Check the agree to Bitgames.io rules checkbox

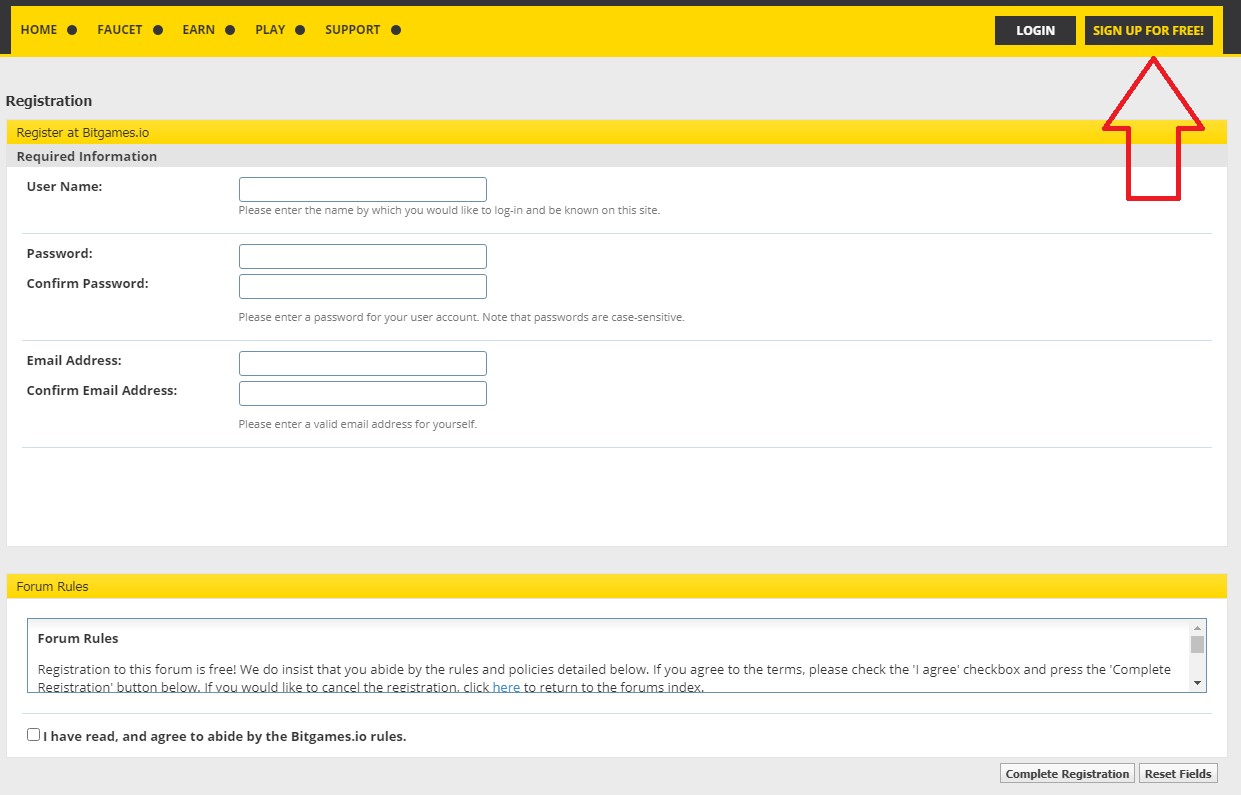tap(34, 735)
